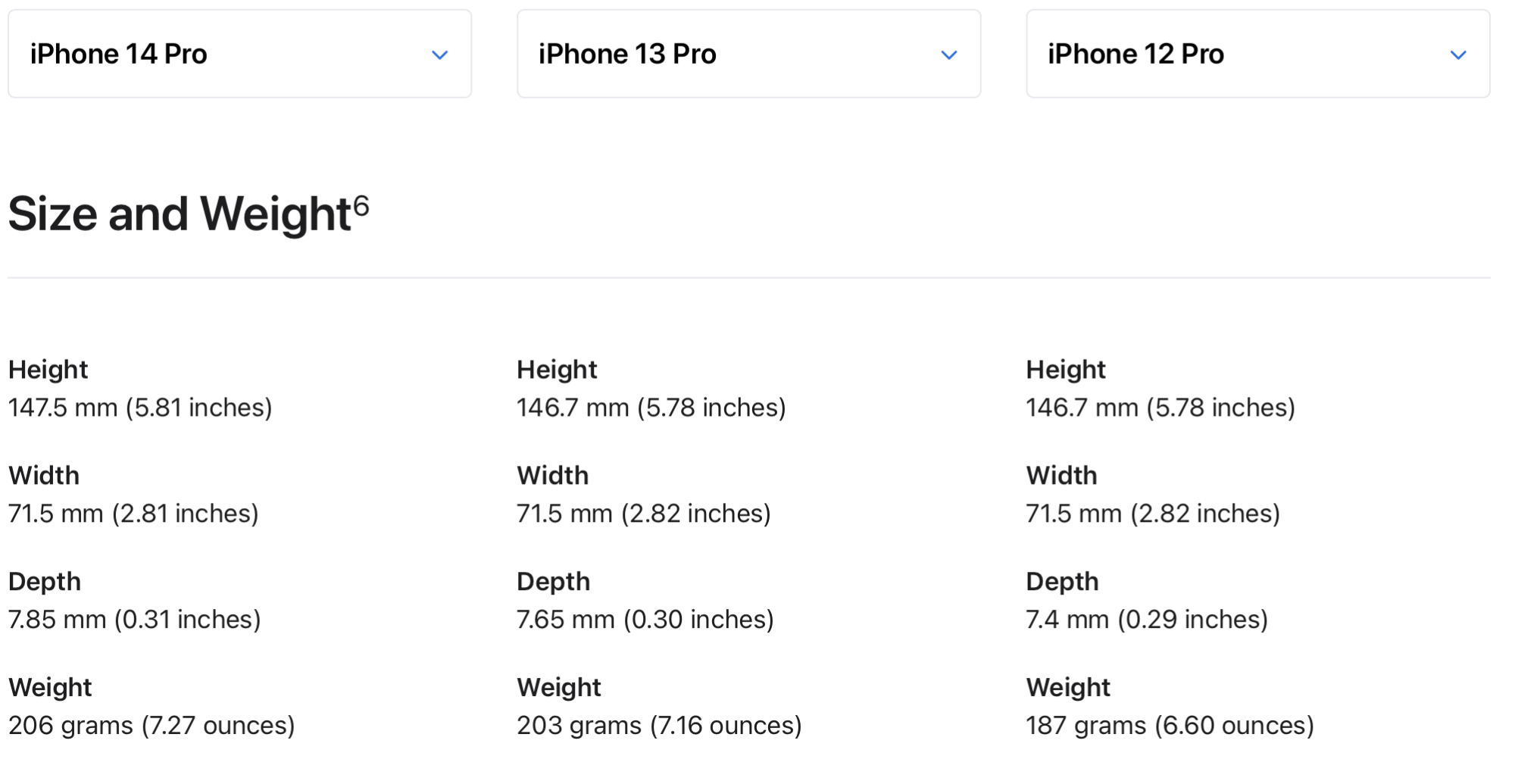This screenshot has width=1515, height=784.
Task: Open the iPhone 12 Pro model dropdown
Action: pyautogui.click(x=1257, y=54)
